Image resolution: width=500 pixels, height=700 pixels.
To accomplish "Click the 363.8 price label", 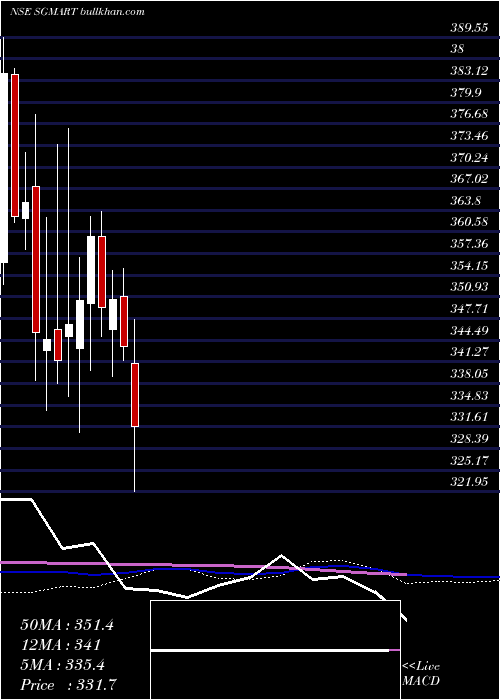I will 465,200.
